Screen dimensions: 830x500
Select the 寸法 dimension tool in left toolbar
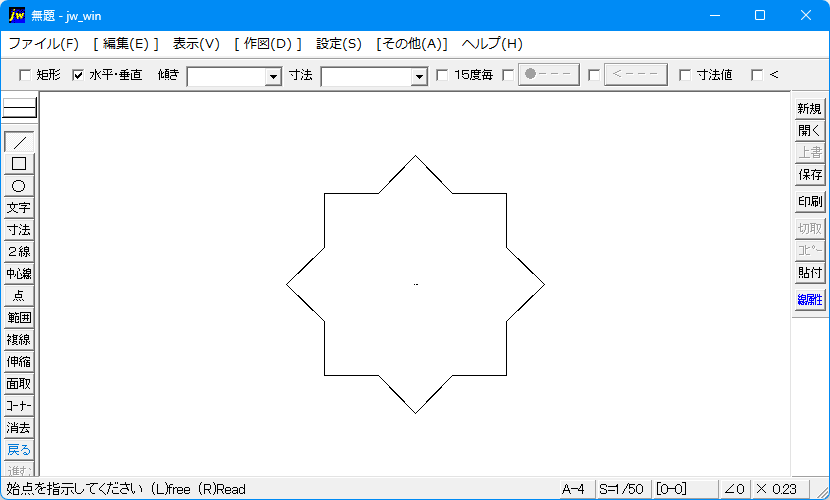click(x=19, y=230)
